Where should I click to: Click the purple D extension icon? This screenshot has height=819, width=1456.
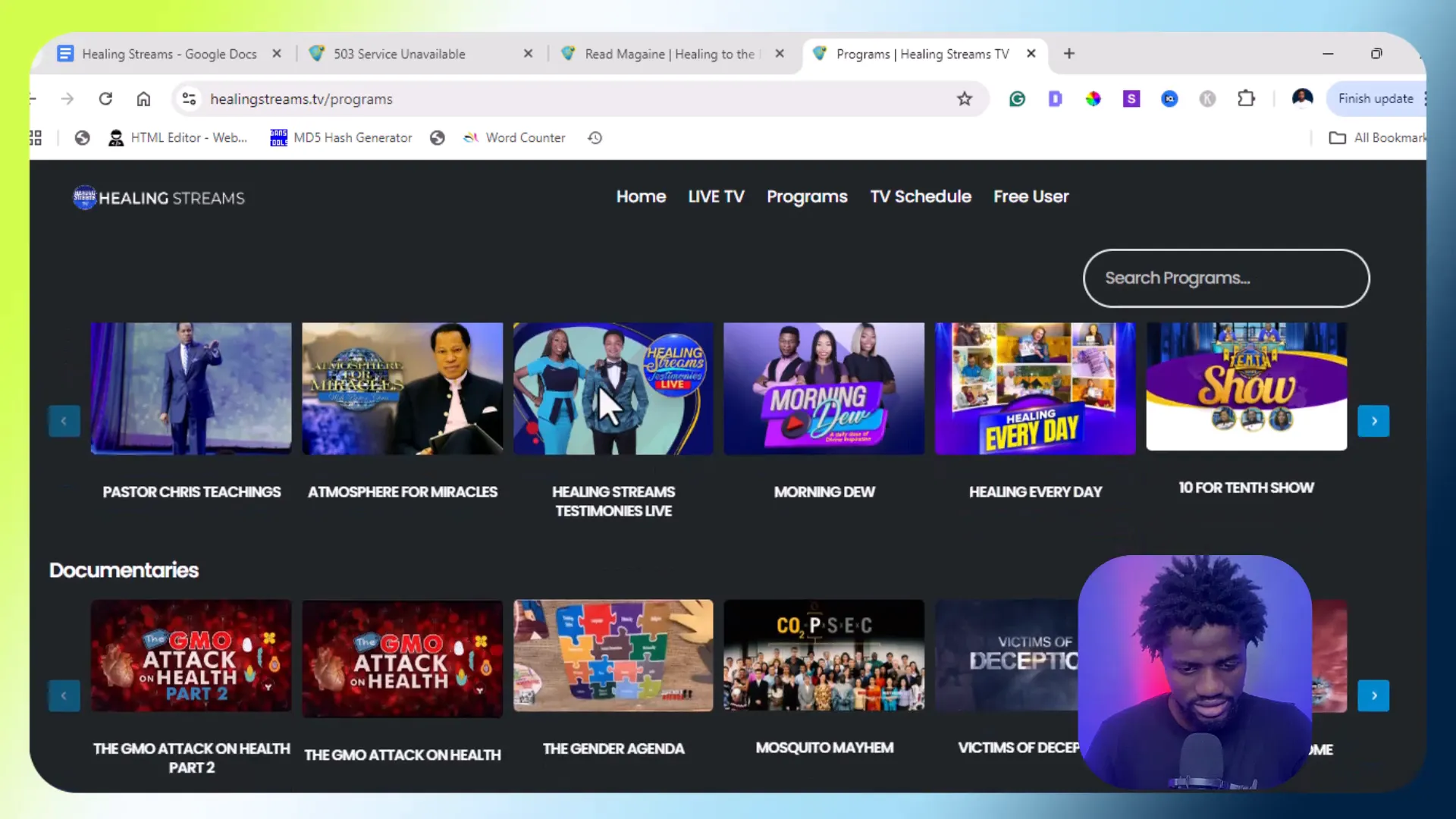pos(1055,99)
